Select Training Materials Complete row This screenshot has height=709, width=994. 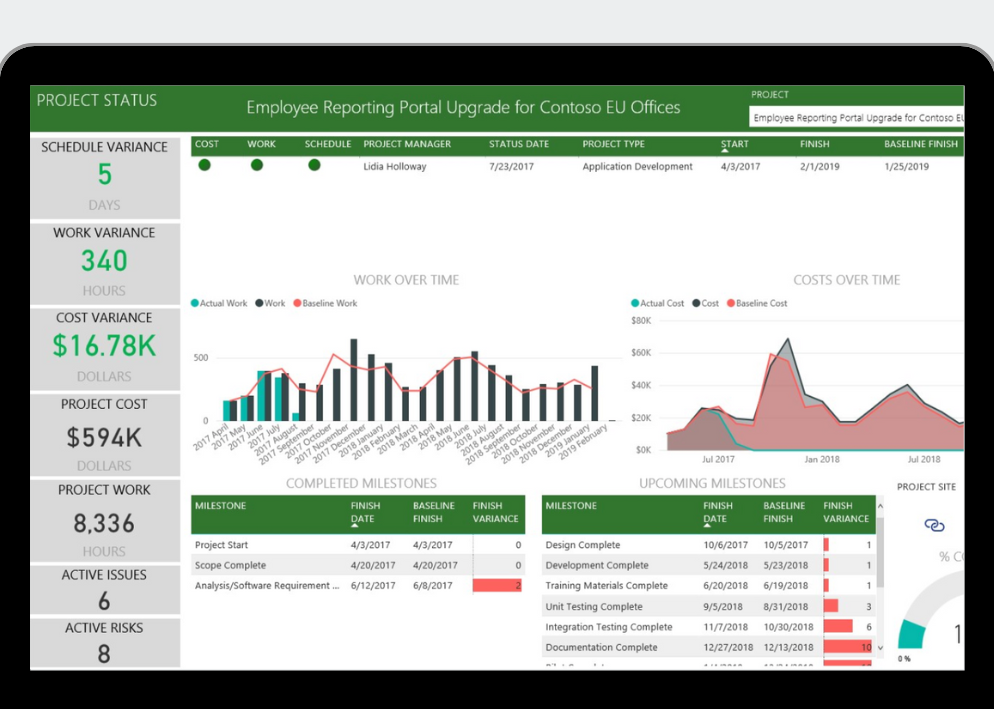pyautogui.click(x=709, y=585)
